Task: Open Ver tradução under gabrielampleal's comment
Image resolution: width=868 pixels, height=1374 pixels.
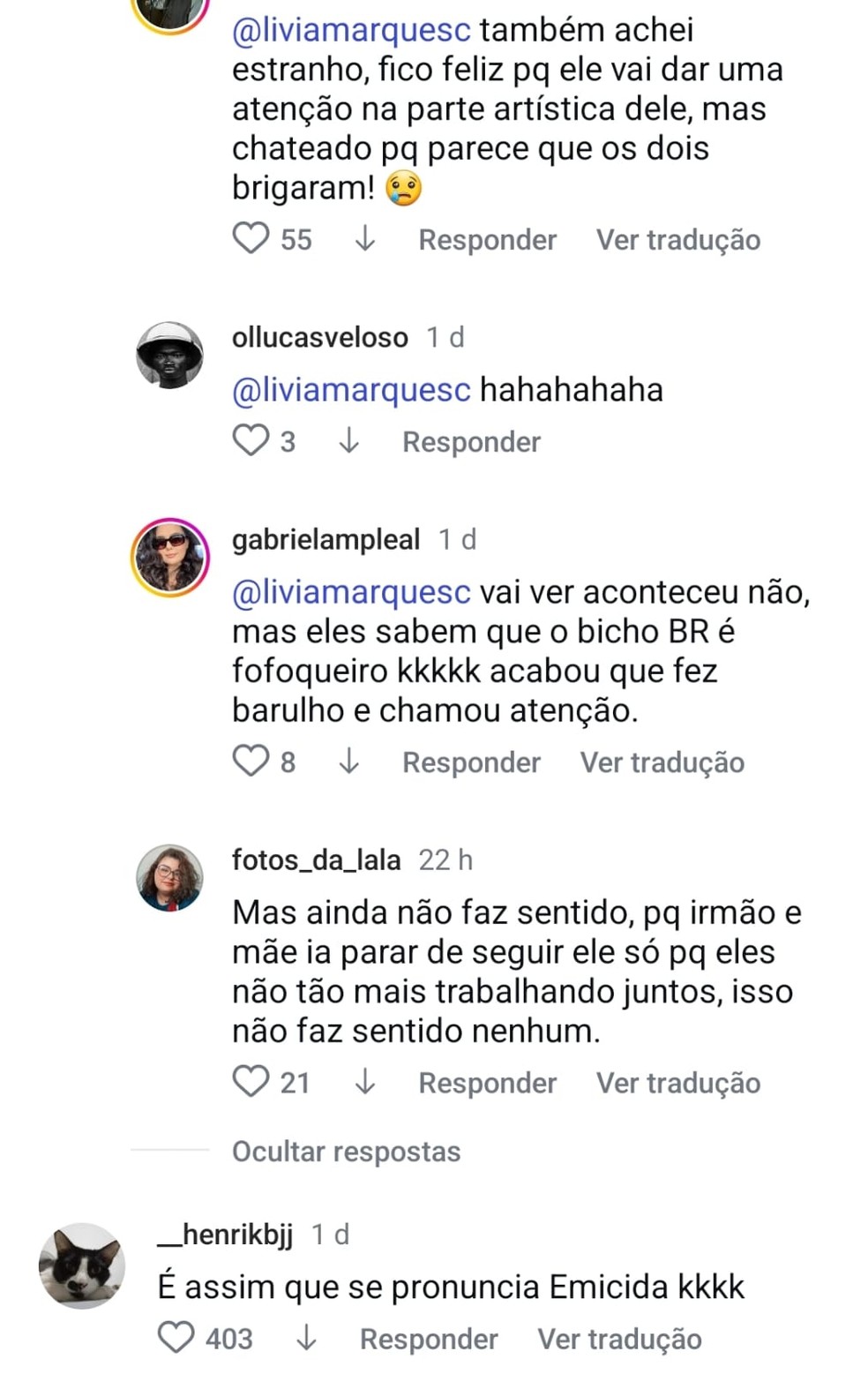Action: (x=662, y=761)
